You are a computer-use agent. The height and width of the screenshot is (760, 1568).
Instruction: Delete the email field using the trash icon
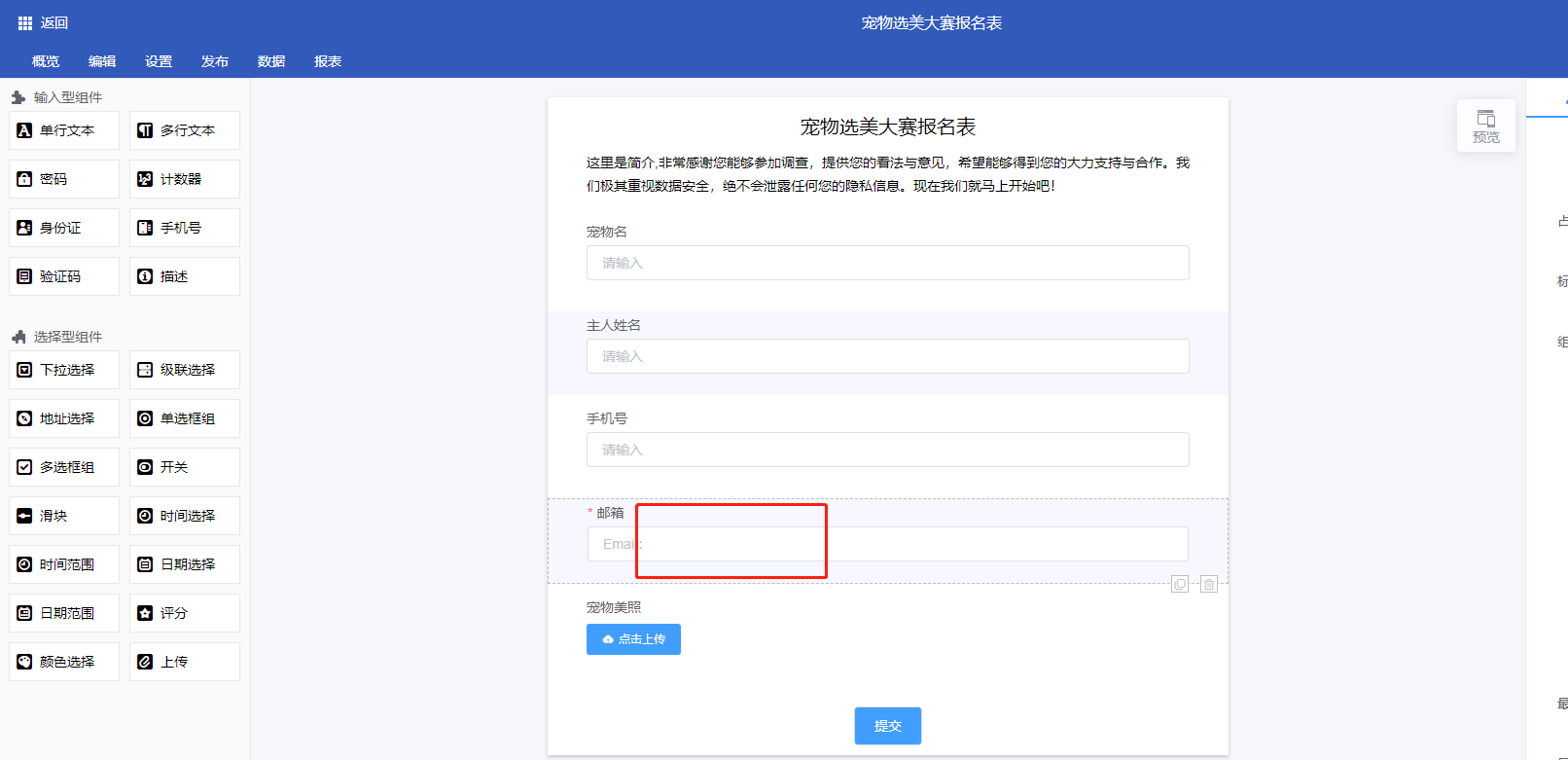pyautogui.click(x=1209, y=584)
